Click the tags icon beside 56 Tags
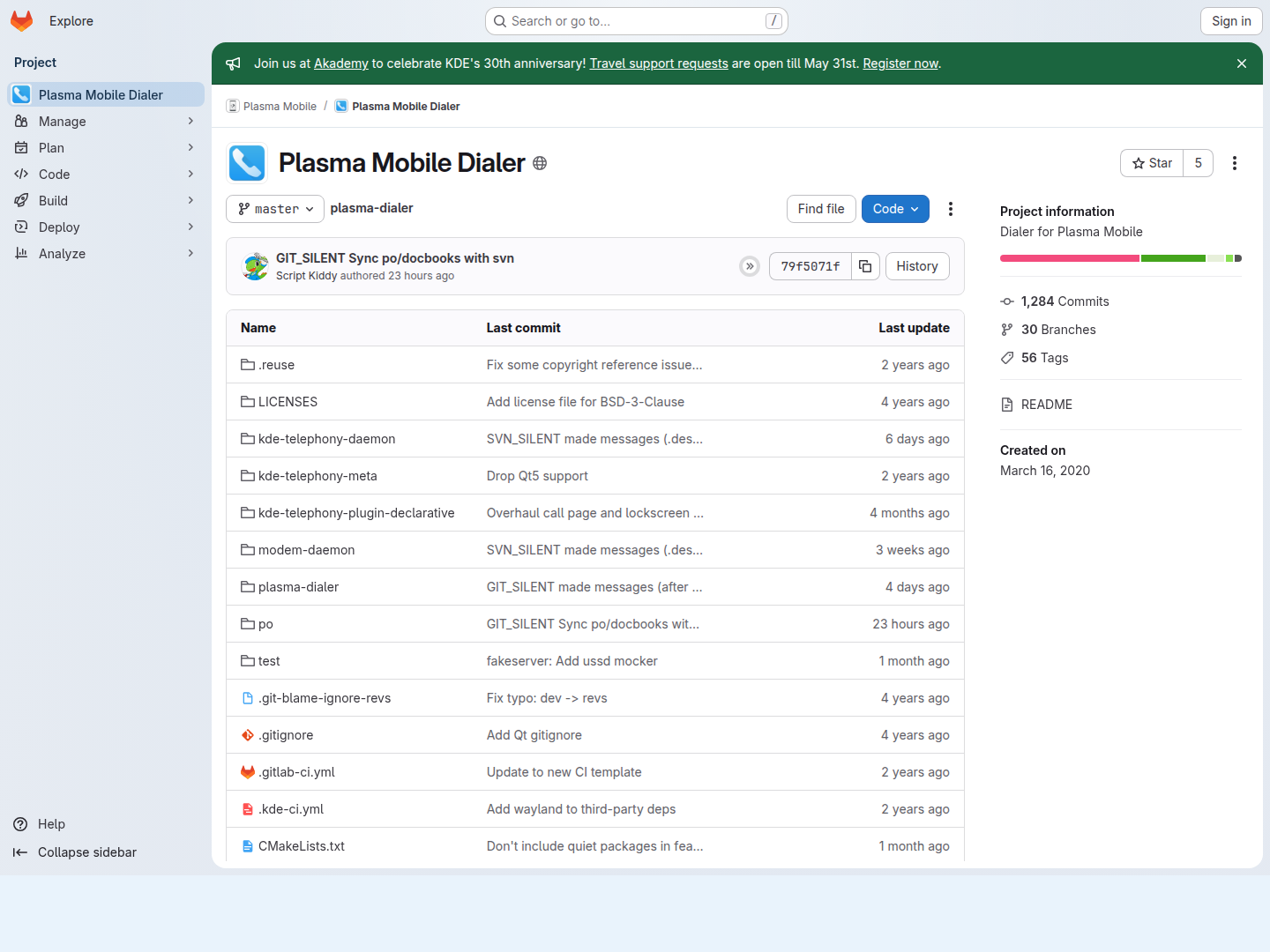The image size is (1270, 952). coord(1007,358)
